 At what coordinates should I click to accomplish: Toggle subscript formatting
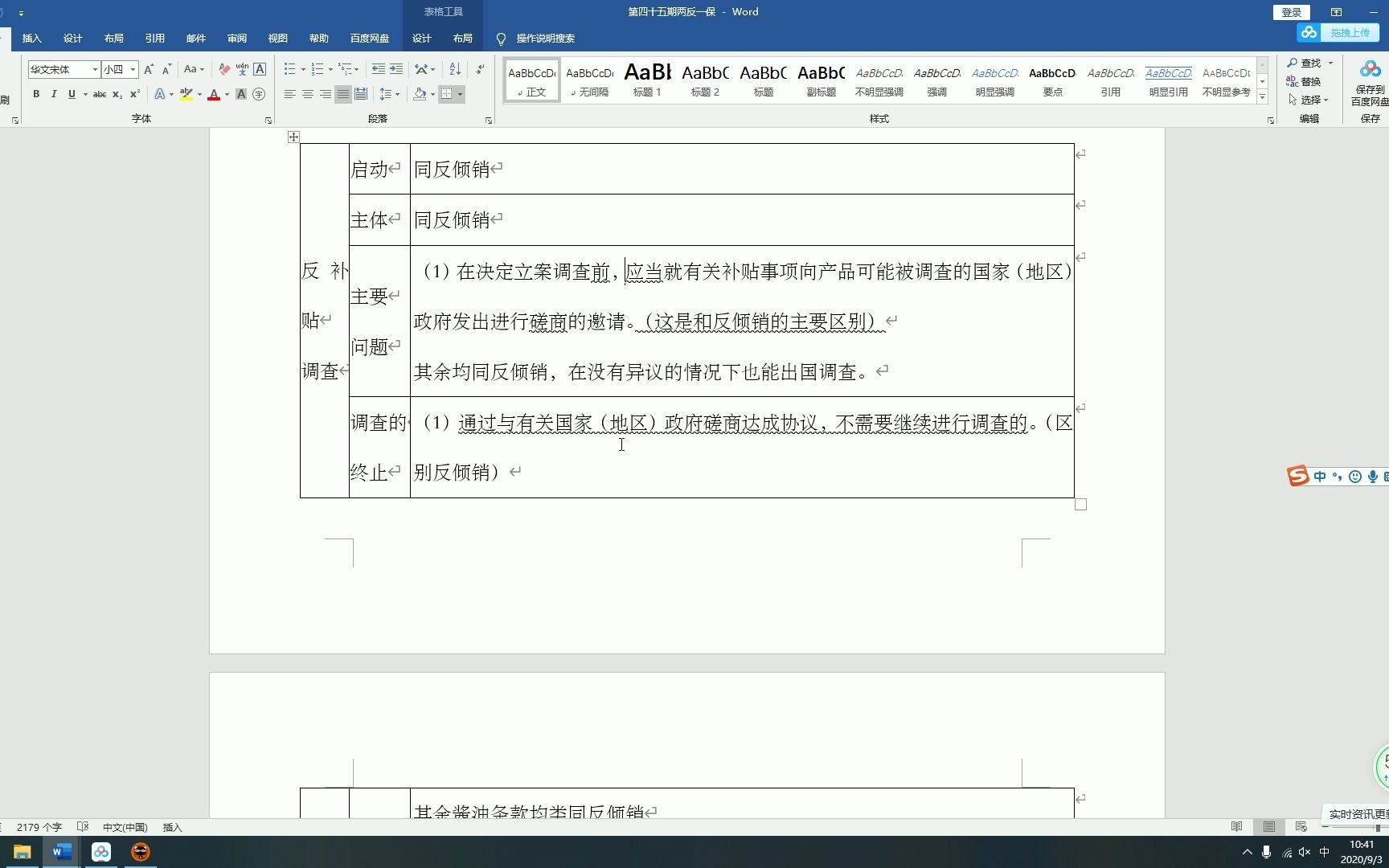pos(117,94)
